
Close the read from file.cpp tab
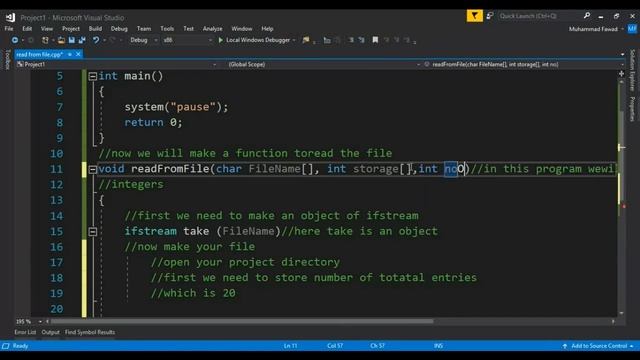pos(78,54)
